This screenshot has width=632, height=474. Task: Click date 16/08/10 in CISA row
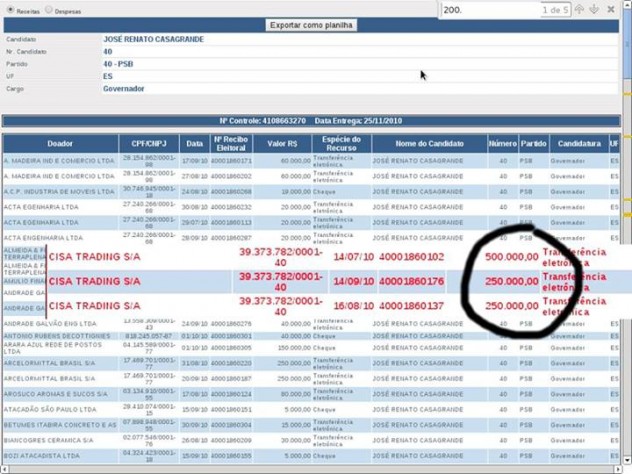click(353, 306)
